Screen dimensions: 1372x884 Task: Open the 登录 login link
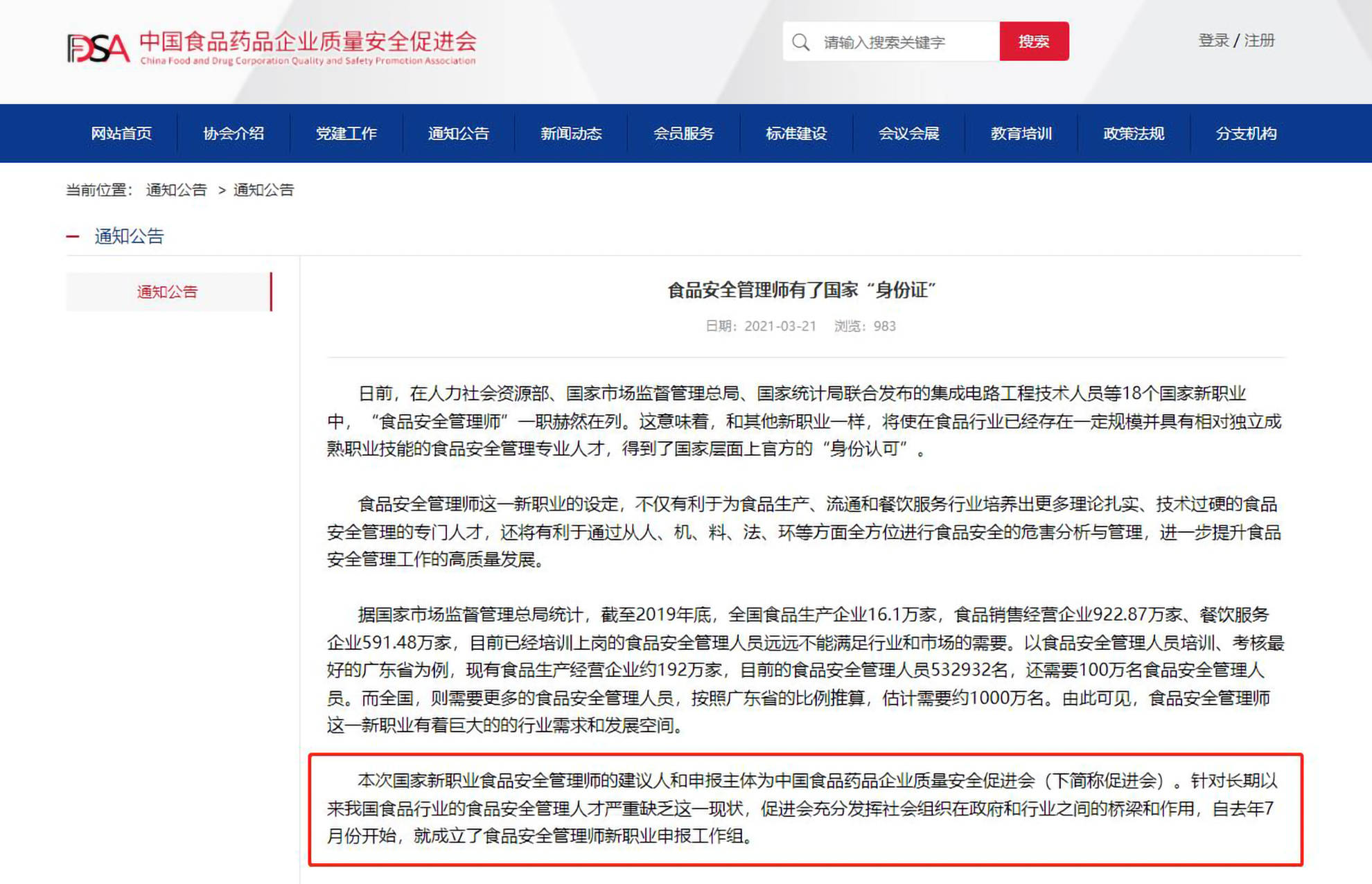(1213, 40)
